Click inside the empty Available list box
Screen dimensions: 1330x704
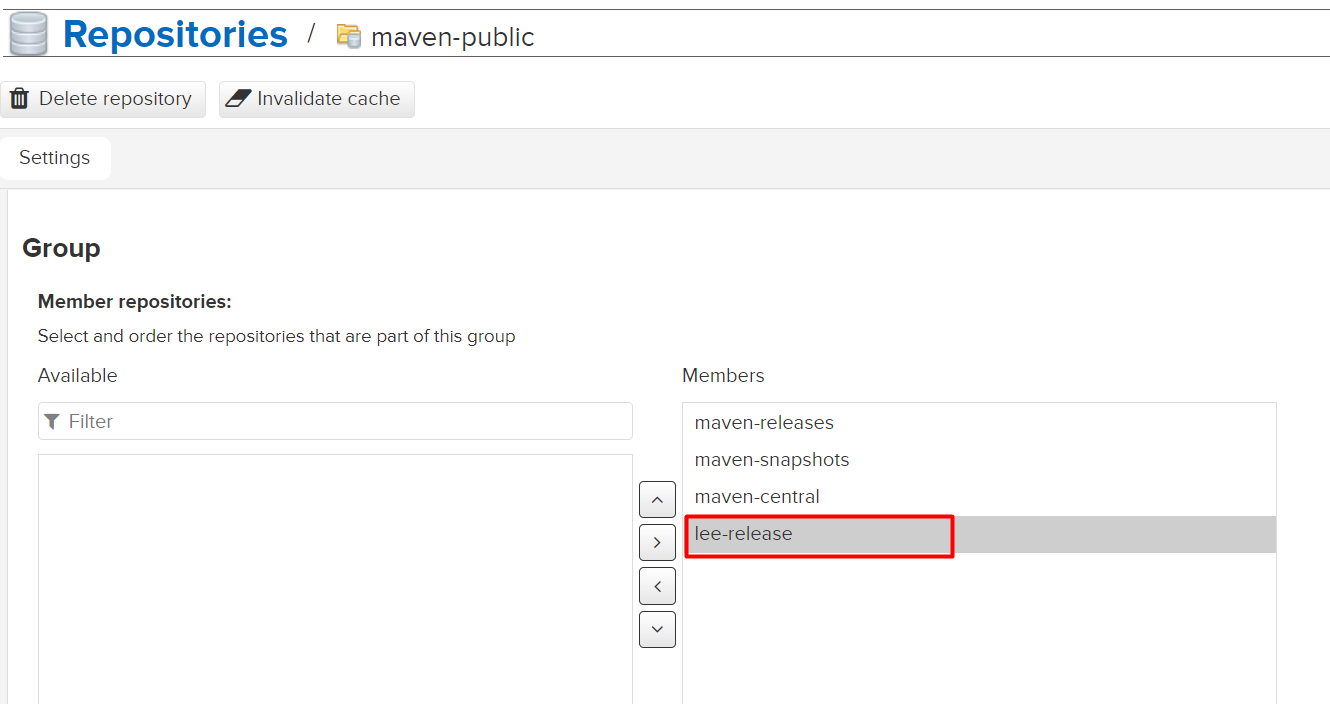[335, 578]
